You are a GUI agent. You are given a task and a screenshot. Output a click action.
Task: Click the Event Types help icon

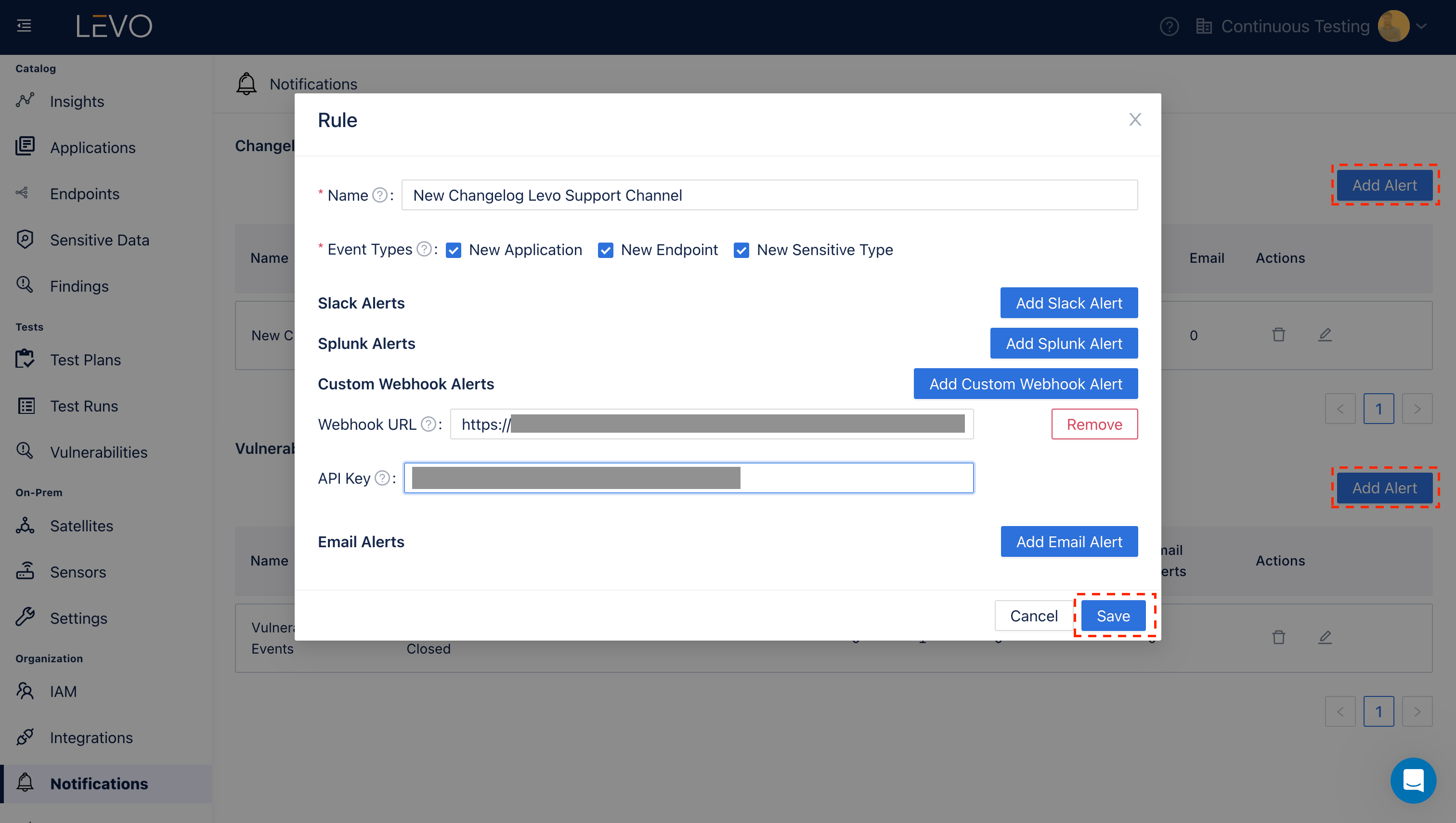(x=424, y=249)
